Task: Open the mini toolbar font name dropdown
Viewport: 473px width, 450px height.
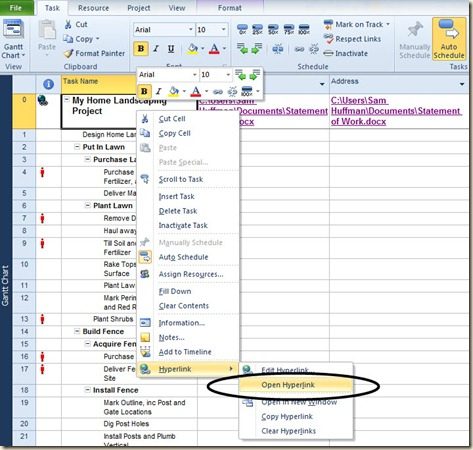Action: tap(195, 75)
